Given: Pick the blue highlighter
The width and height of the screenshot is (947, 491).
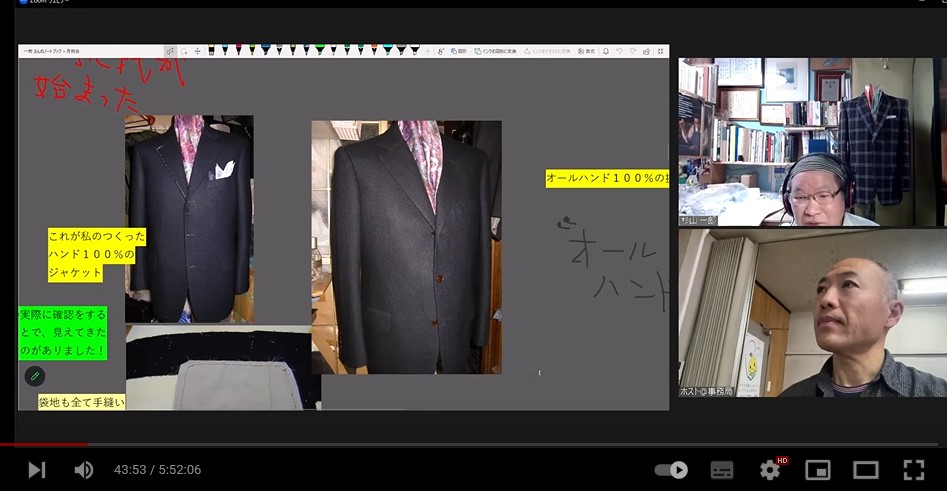Looking at the screenshot, I should (x=265, y=51).
